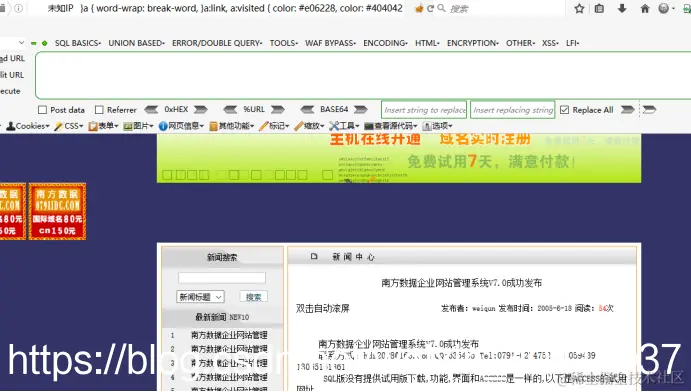Screen dimensions: 691x392
Task: Open the 选项 menu
Action: point(438,126)
